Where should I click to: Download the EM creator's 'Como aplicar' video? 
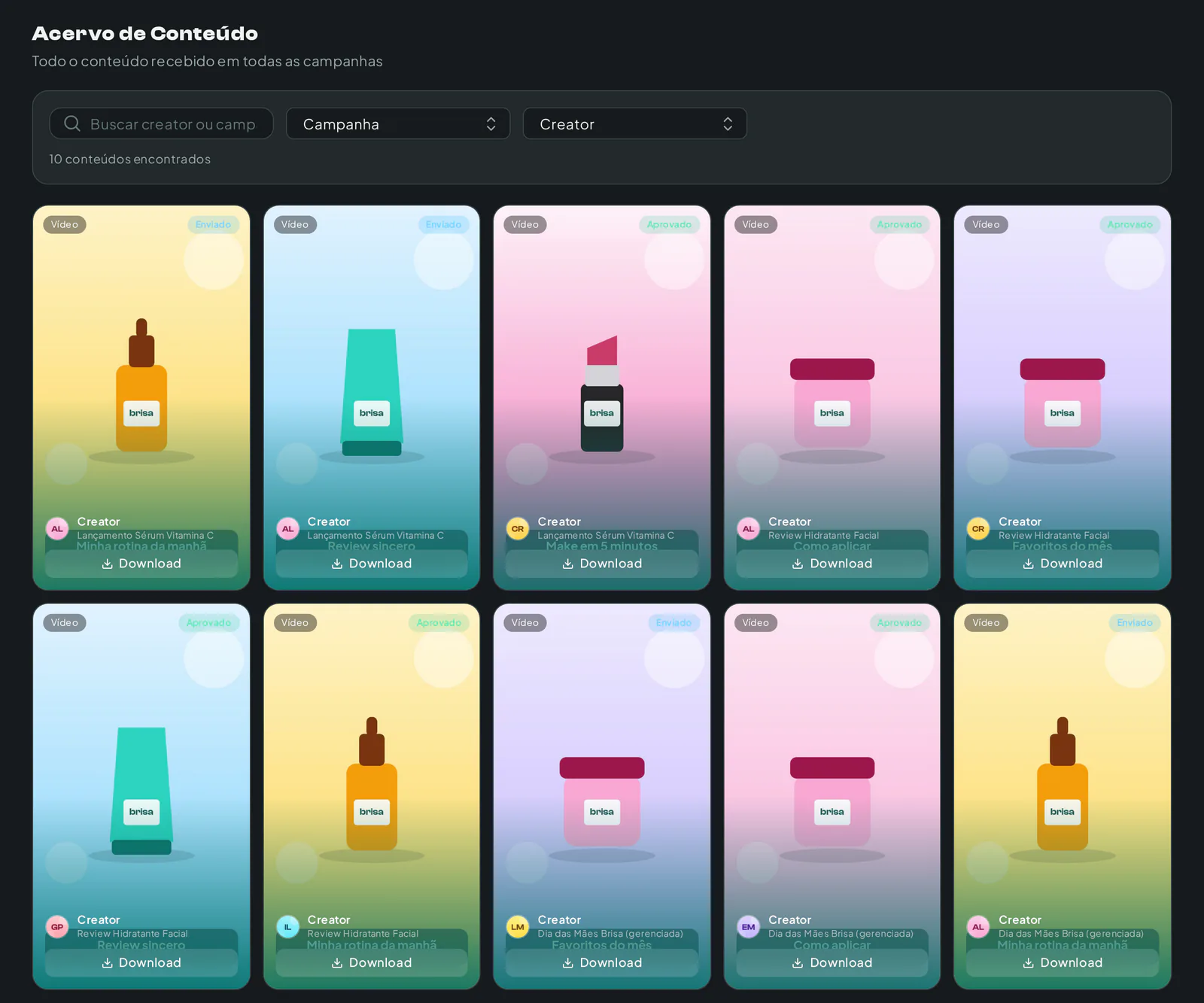(x=832, y=962)
